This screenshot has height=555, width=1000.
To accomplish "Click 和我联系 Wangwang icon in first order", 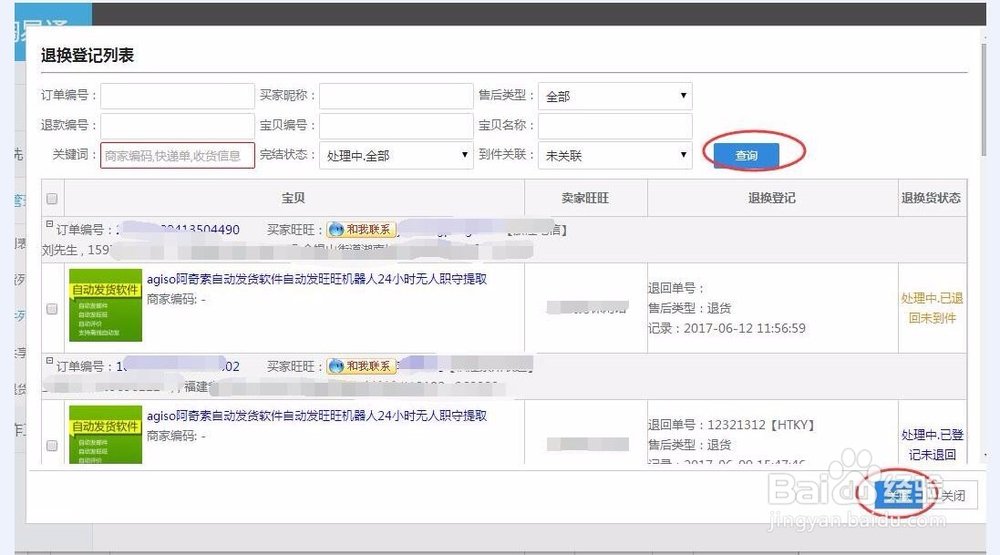I will [x=362, y=229].
